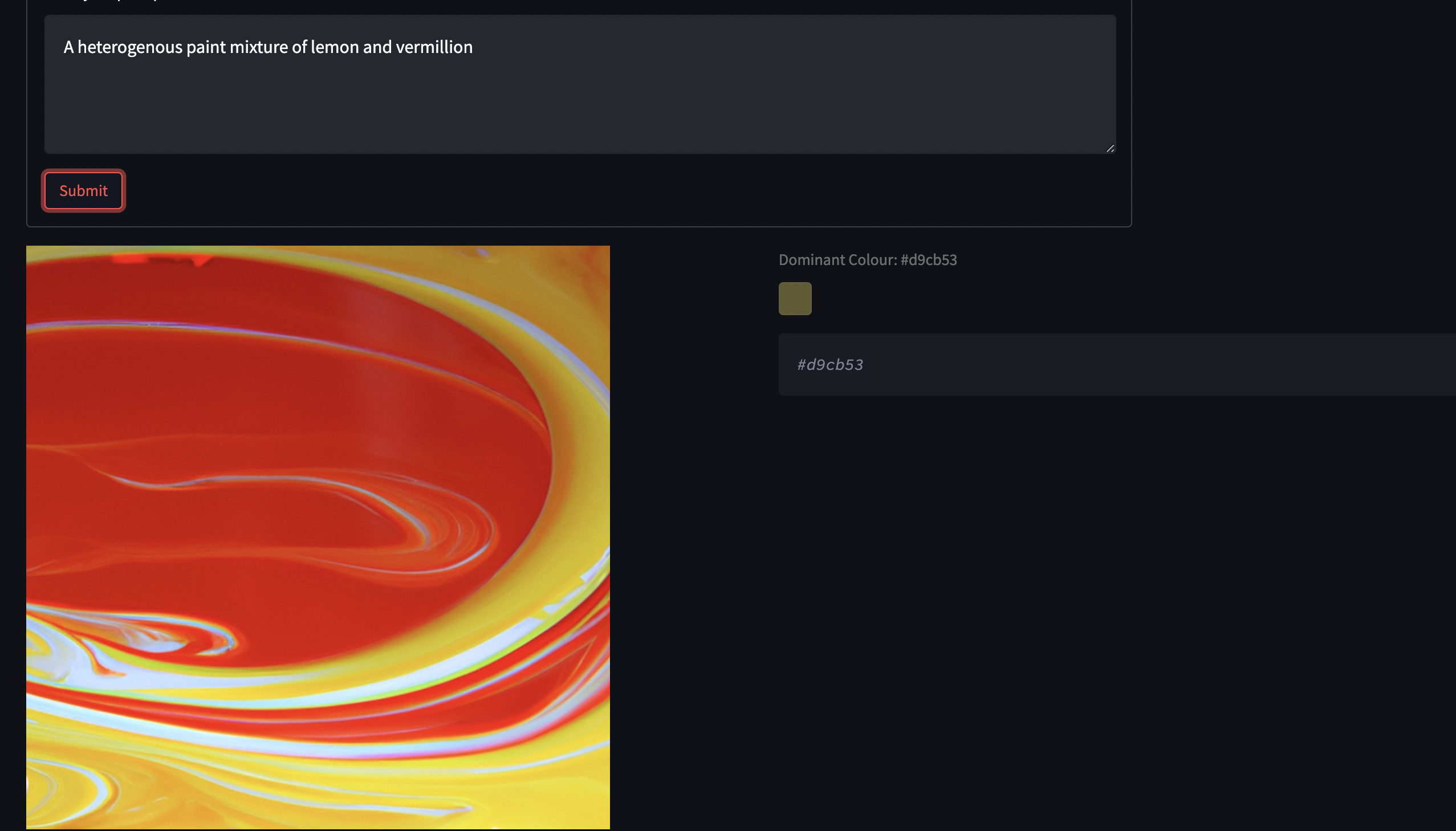The image size is (1456, 831).
Task: Click the italic hex code text
Action: coord(830,365)
